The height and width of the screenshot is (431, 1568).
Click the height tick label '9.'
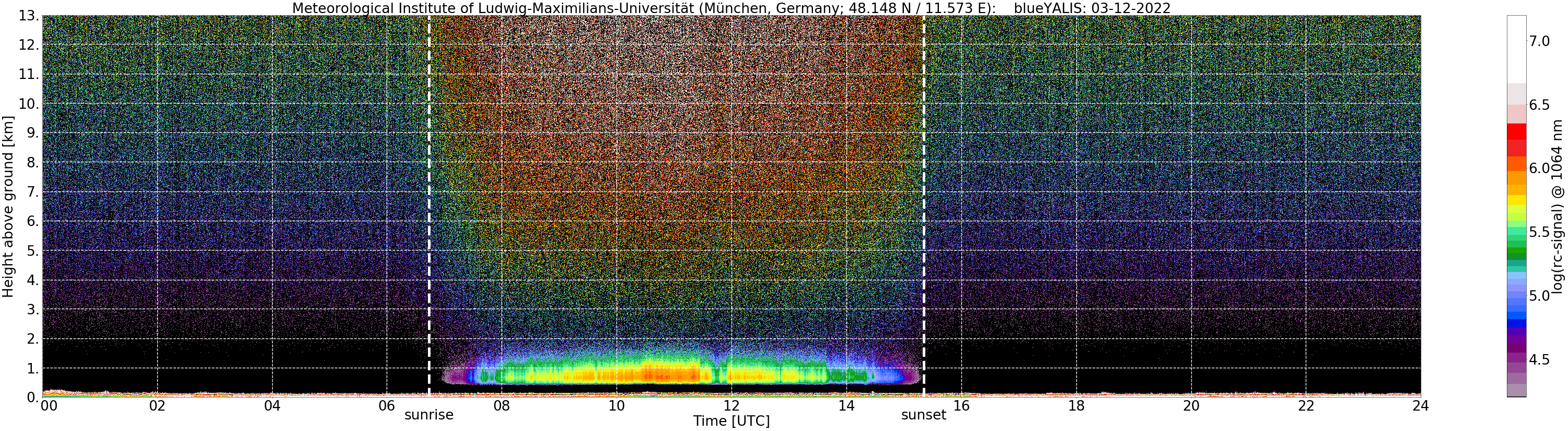(x=32, y=133)
